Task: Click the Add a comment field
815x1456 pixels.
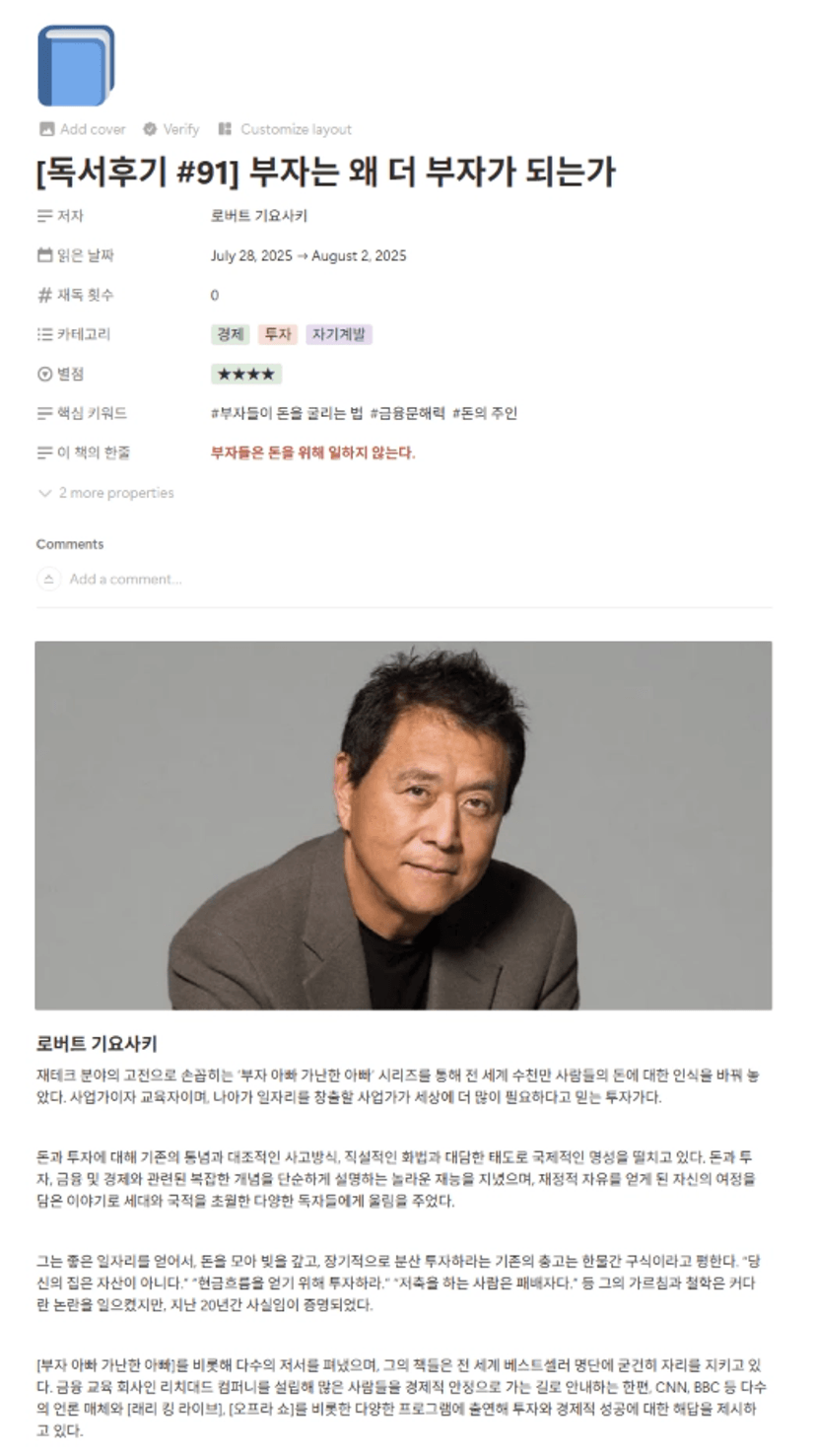Action: point(125,579)
